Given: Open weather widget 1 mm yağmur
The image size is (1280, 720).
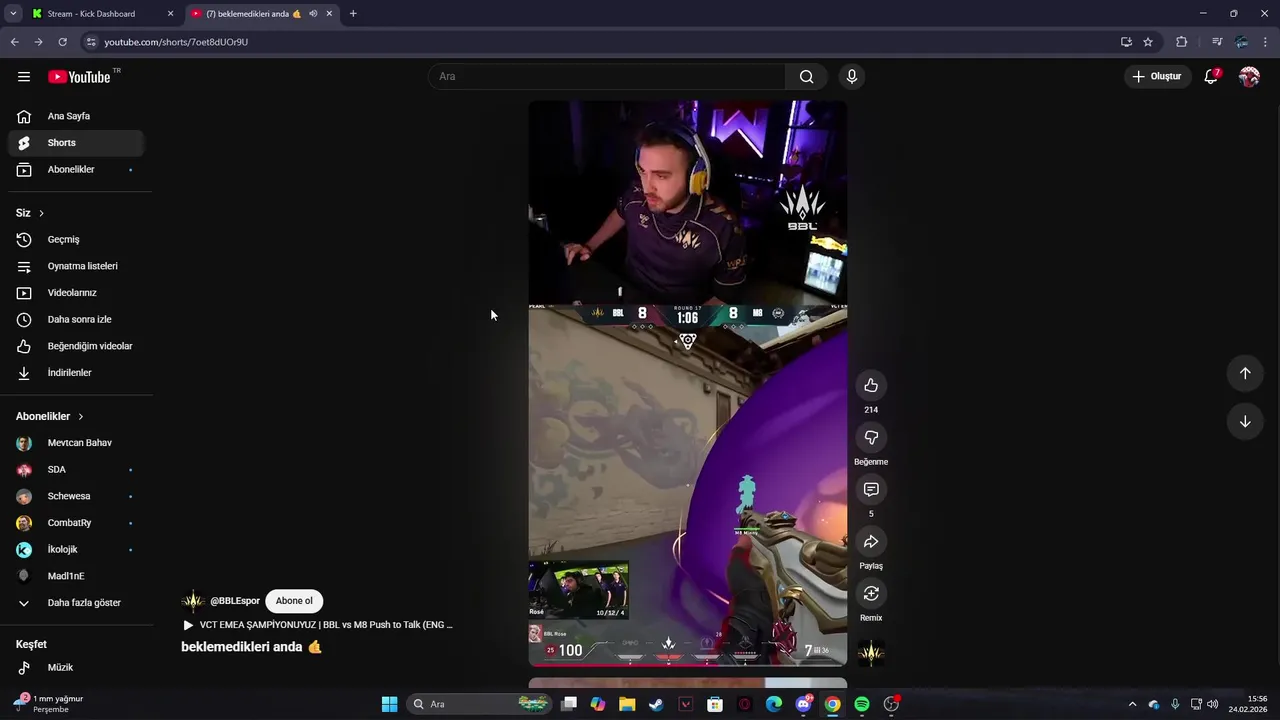Looking at the screenshot, I should [50, 704].
